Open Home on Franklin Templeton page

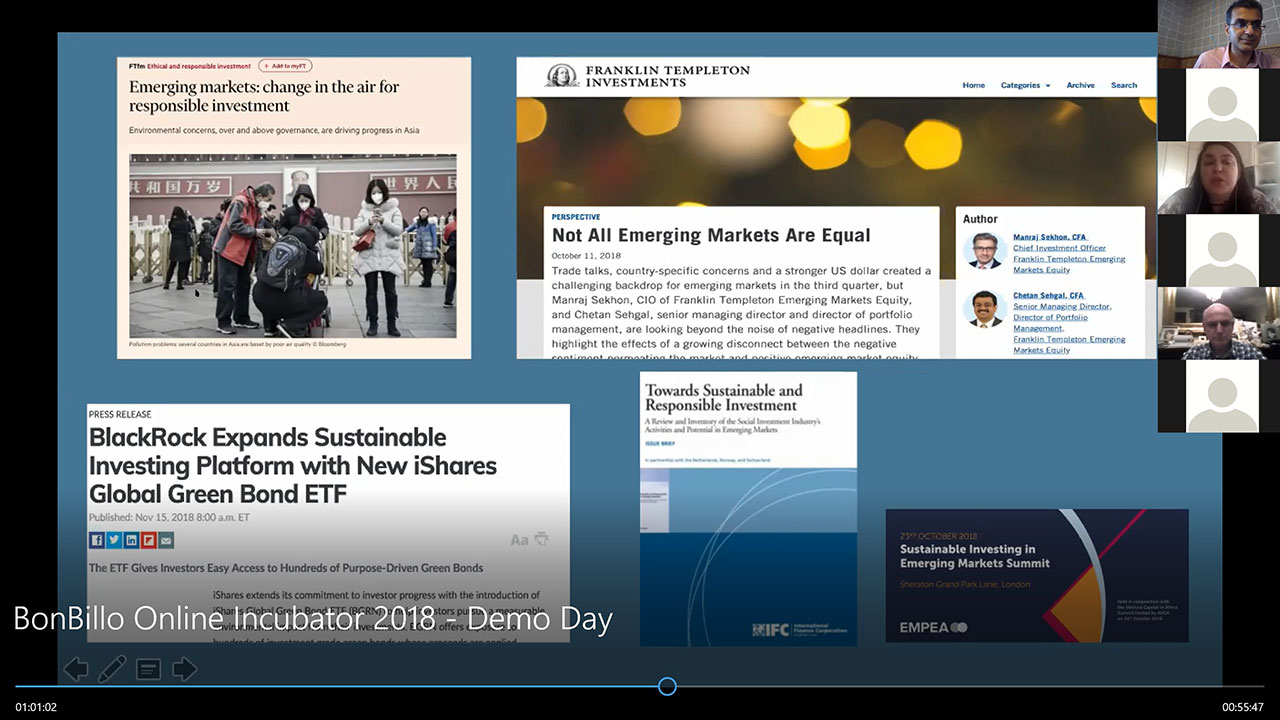click(973, 85)
